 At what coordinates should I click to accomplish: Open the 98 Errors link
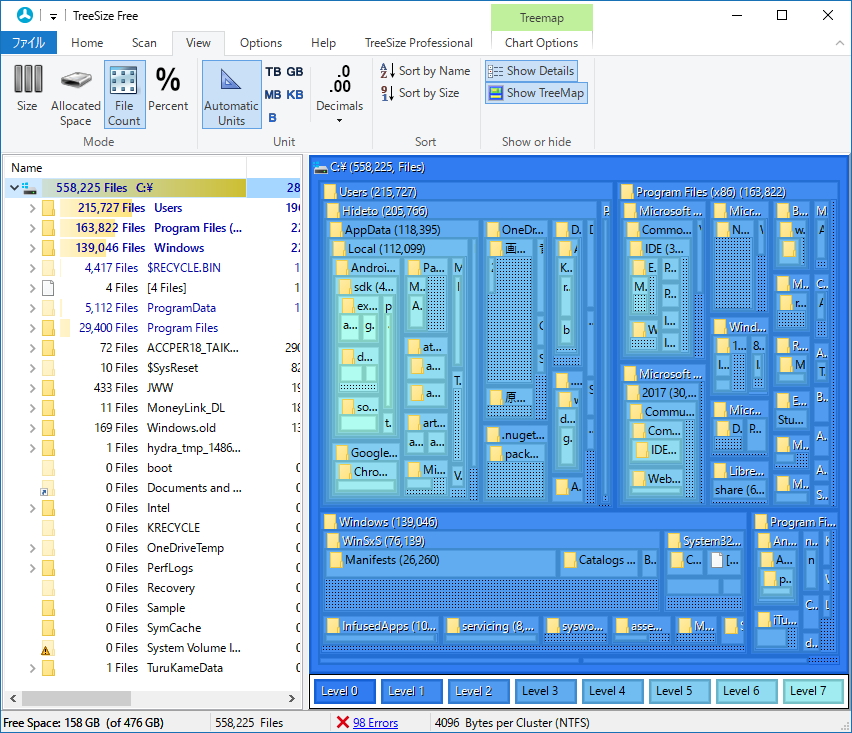pyautogui.click(x=375, y=723)
